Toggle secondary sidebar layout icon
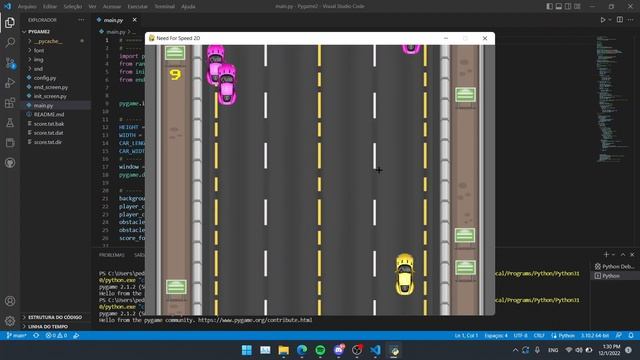Viewport: 640px width, 360px height. 568,6
